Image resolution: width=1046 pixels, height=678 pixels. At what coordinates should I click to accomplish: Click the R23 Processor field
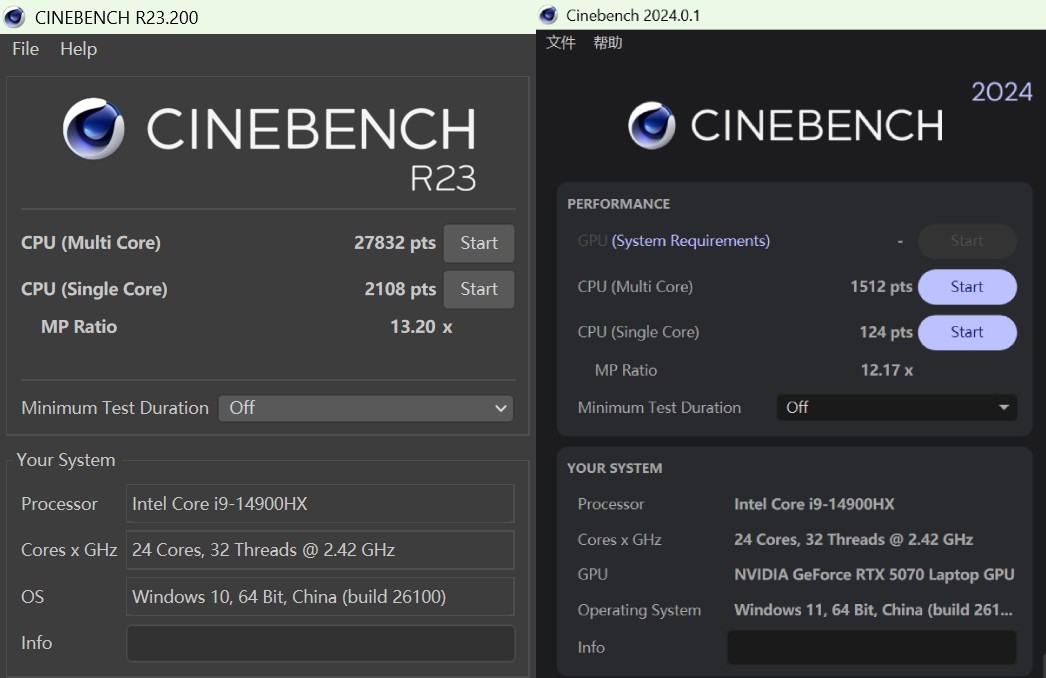[320, 504]
